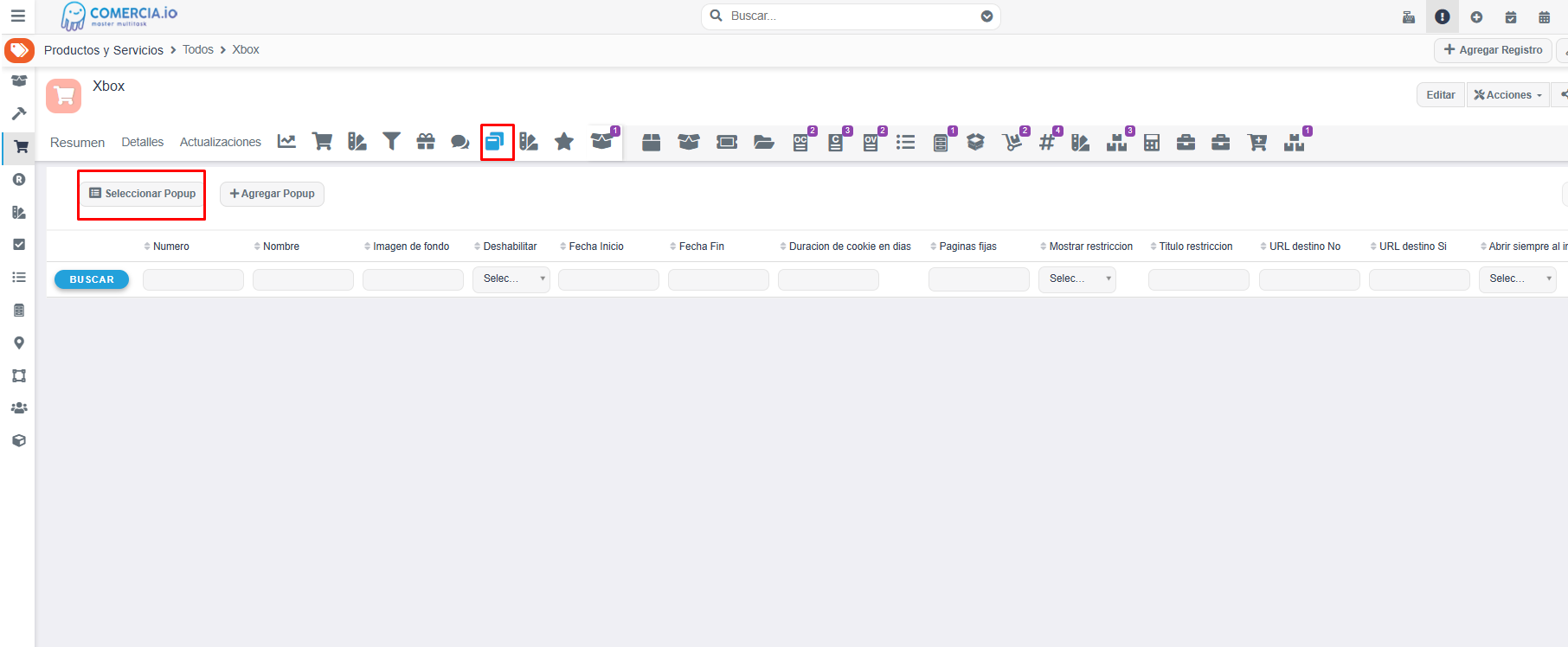Sort by the Numero column
The image size is (1568, 647).
166,247
